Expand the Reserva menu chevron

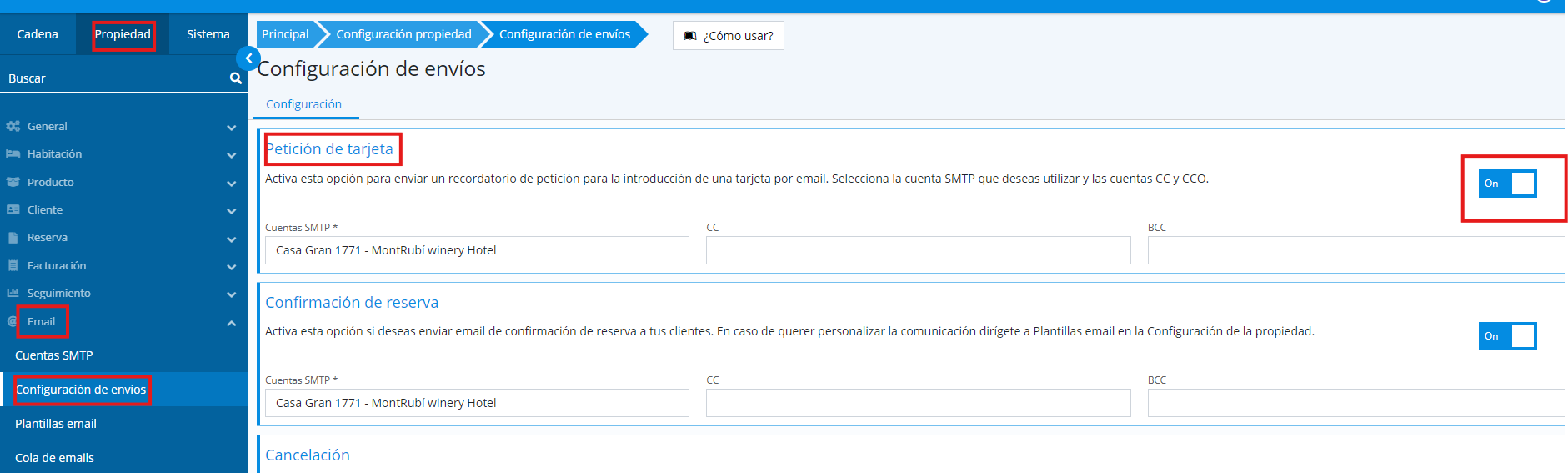pos(231,239)
